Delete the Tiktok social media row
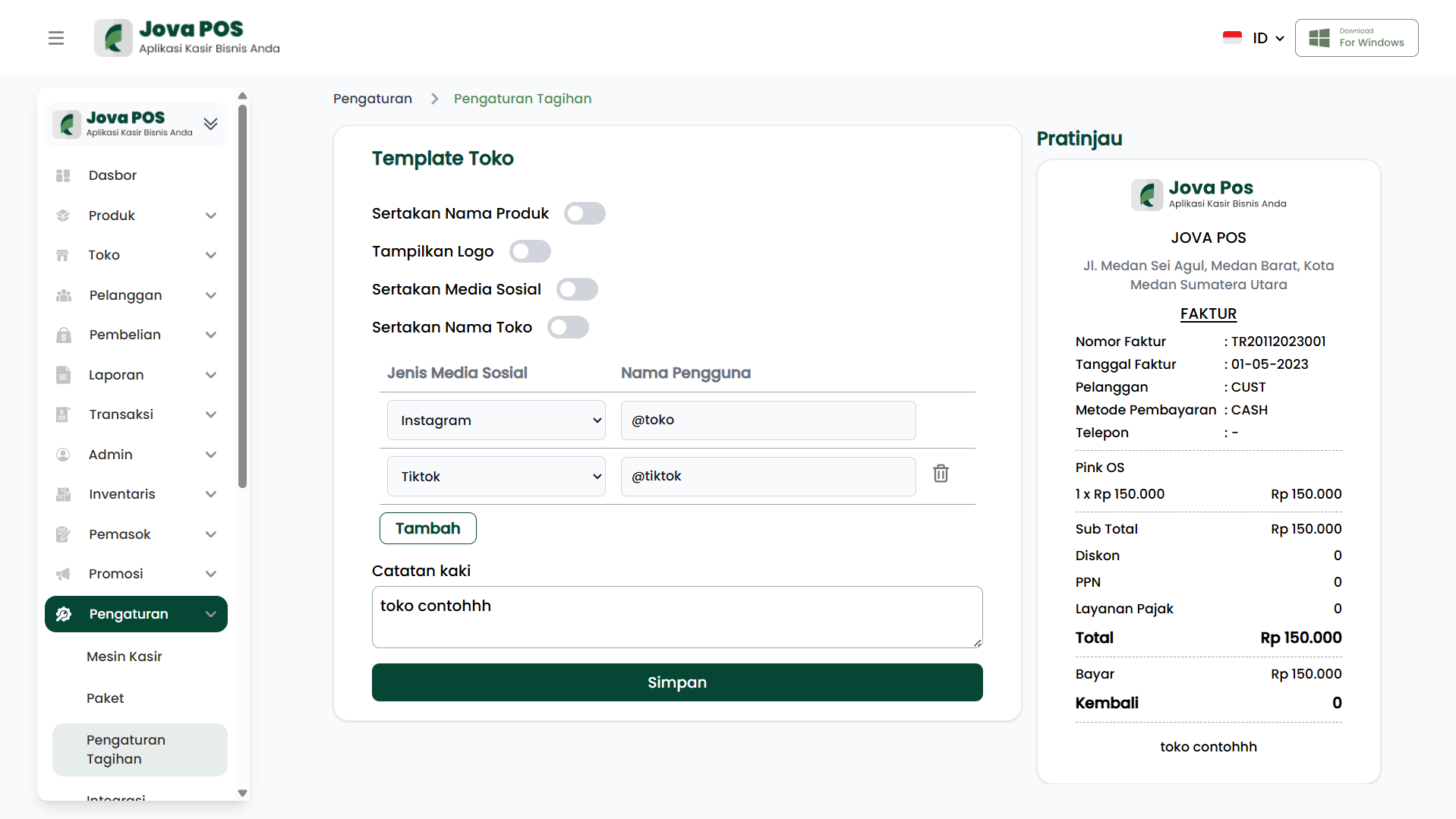1456x819 pixels. click(x=941, y=474)
